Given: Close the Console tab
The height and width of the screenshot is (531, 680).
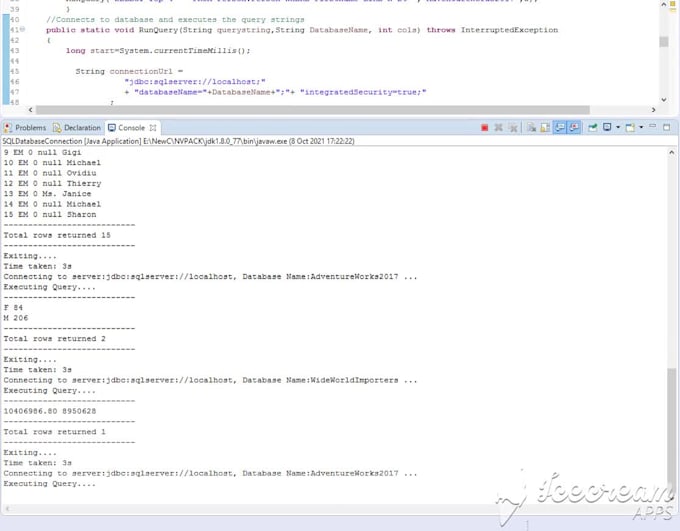Looking at the screenshot, I should point(153,128).
